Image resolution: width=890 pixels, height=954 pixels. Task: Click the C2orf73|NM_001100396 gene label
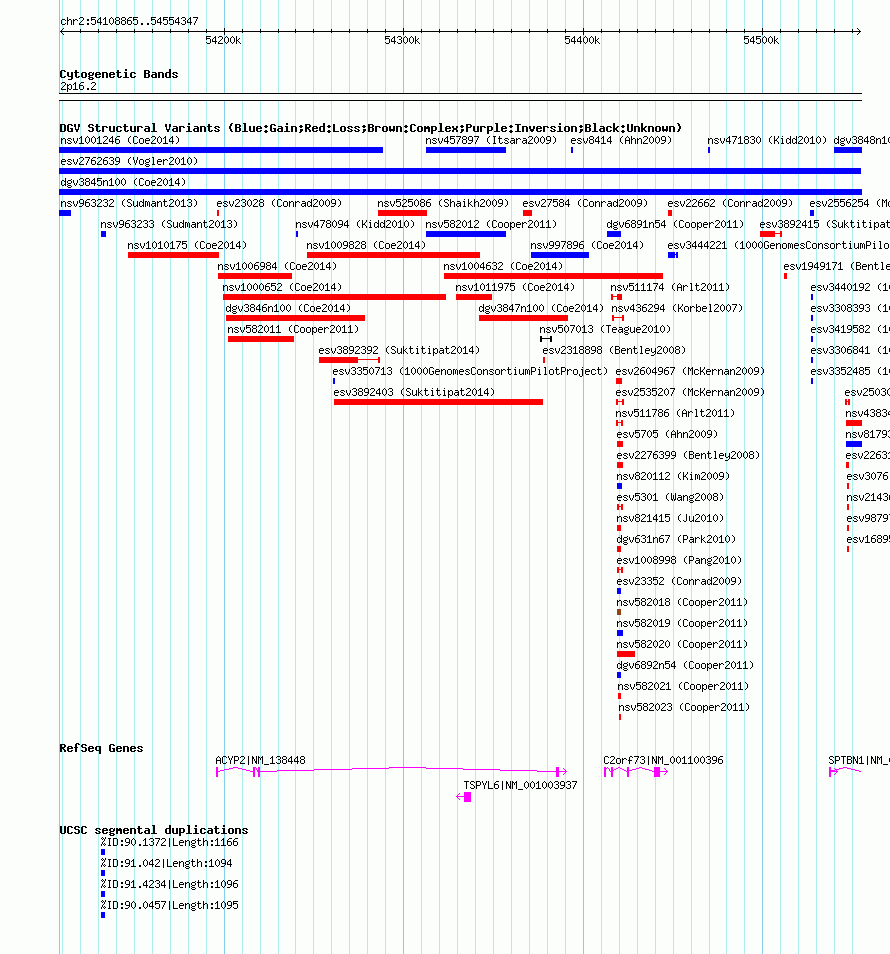pyautogui.click(x=664, y=760)
